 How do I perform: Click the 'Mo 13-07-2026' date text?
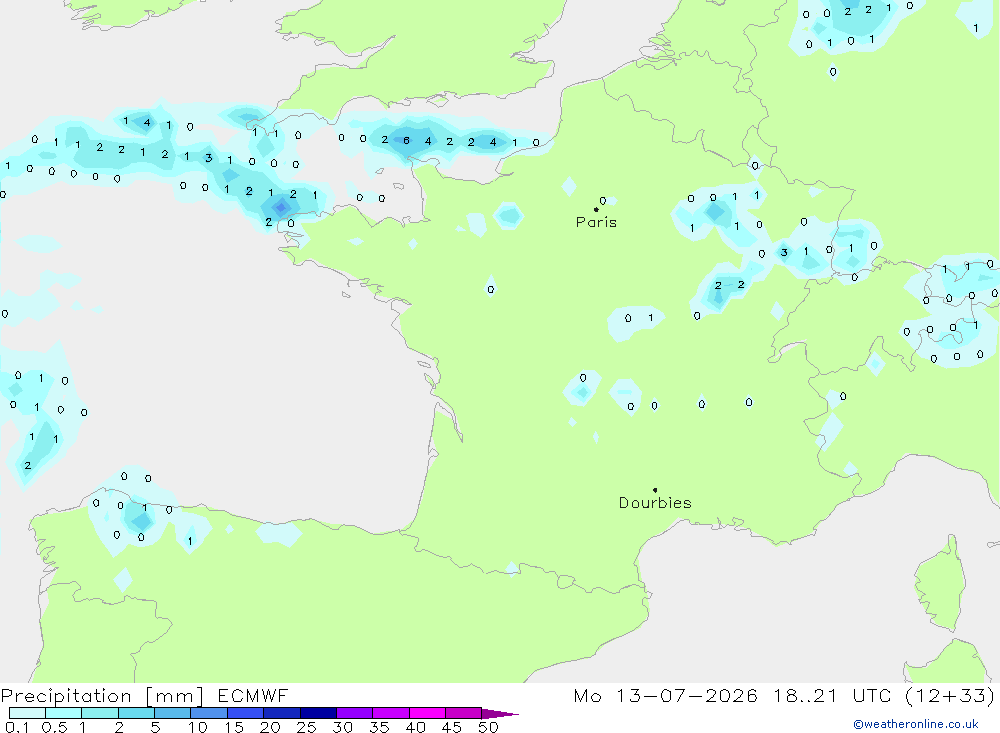(x=666, y=695)
